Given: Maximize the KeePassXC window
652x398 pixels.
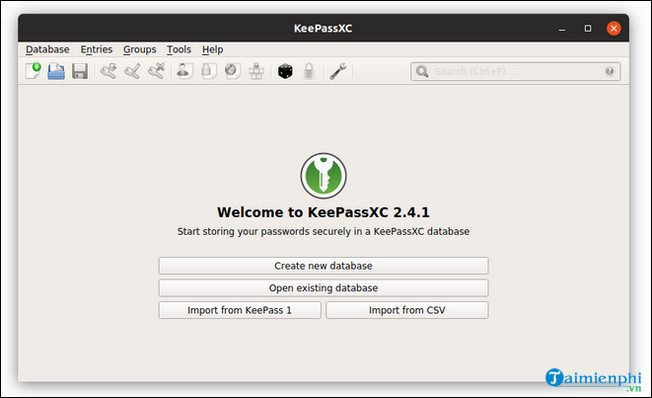Looking at the screenshot, I should click(588, 29).
